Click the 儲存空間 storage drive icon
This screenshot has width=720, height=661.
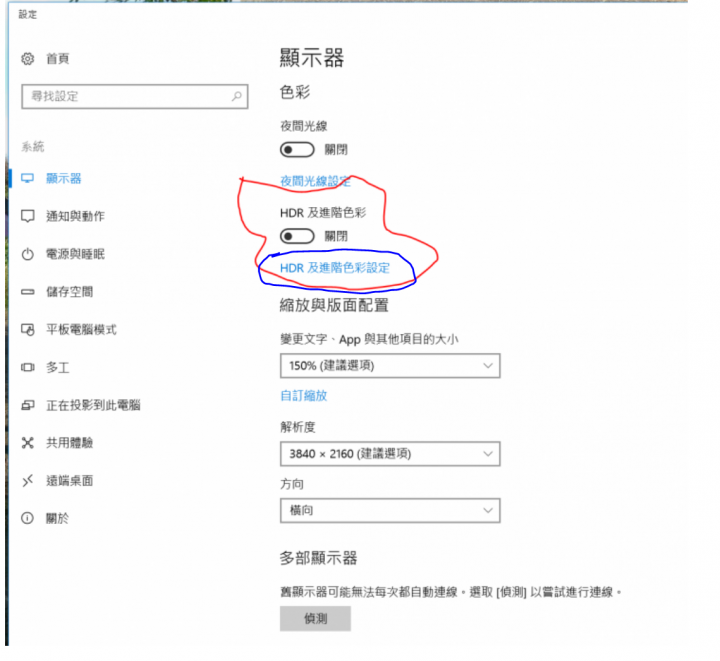pos(28,291)
